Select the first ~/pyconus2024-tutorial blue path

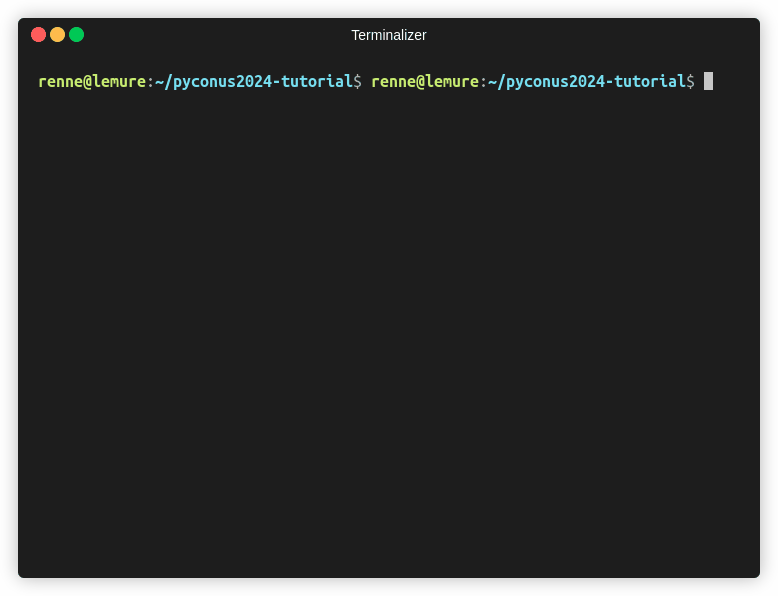click(254, 81)
